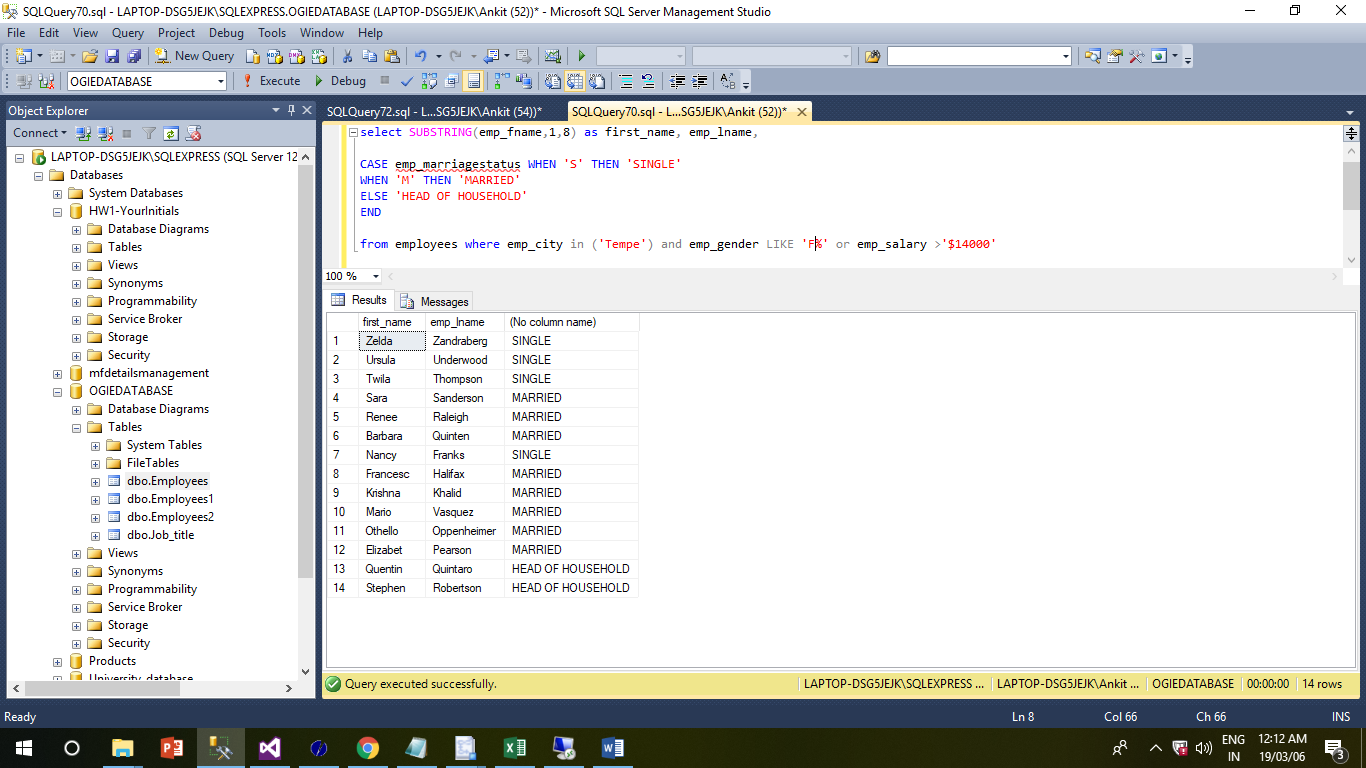Open the Tools menu

click(272, 33)
